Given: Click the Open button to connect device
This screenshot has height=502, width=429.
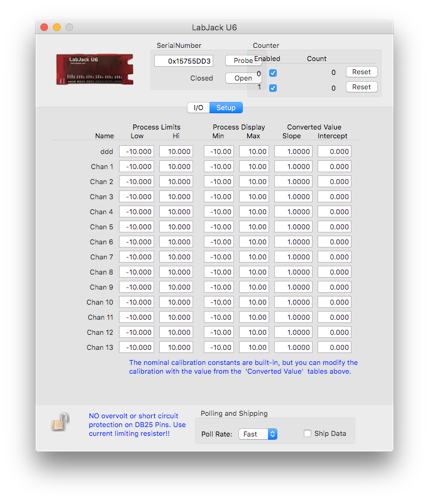Looking at the screenshot, I should click(x=243, y=78).
